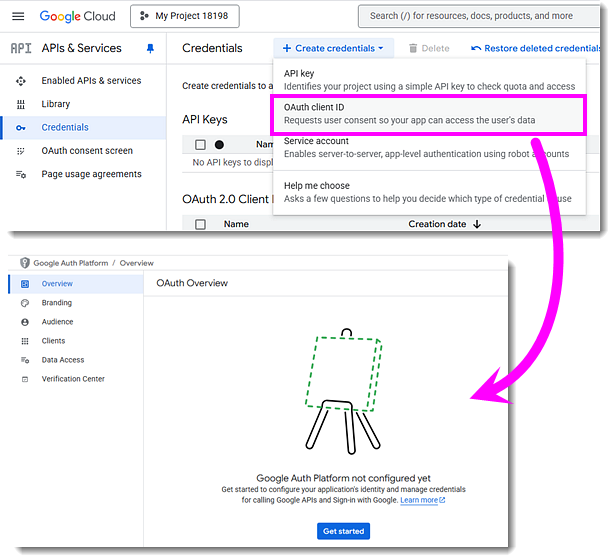The width and height of the screenshot is (608, 556).
Task: Unpin APIs & Services using the pin icon
Action: tap(150, 48)
